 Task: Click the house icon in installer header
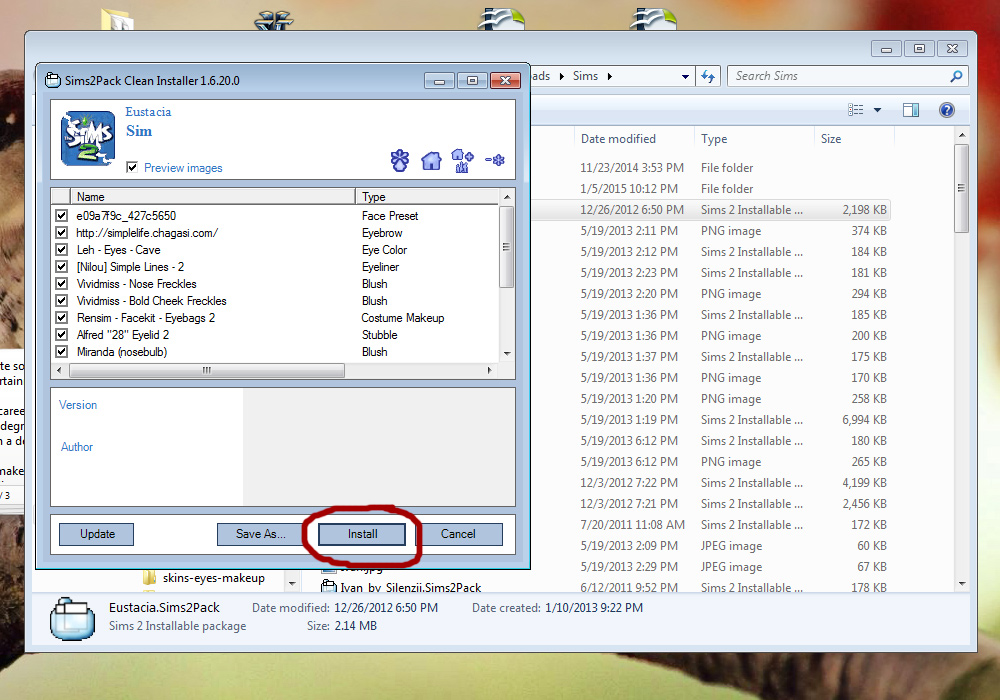tap(431, 161)
